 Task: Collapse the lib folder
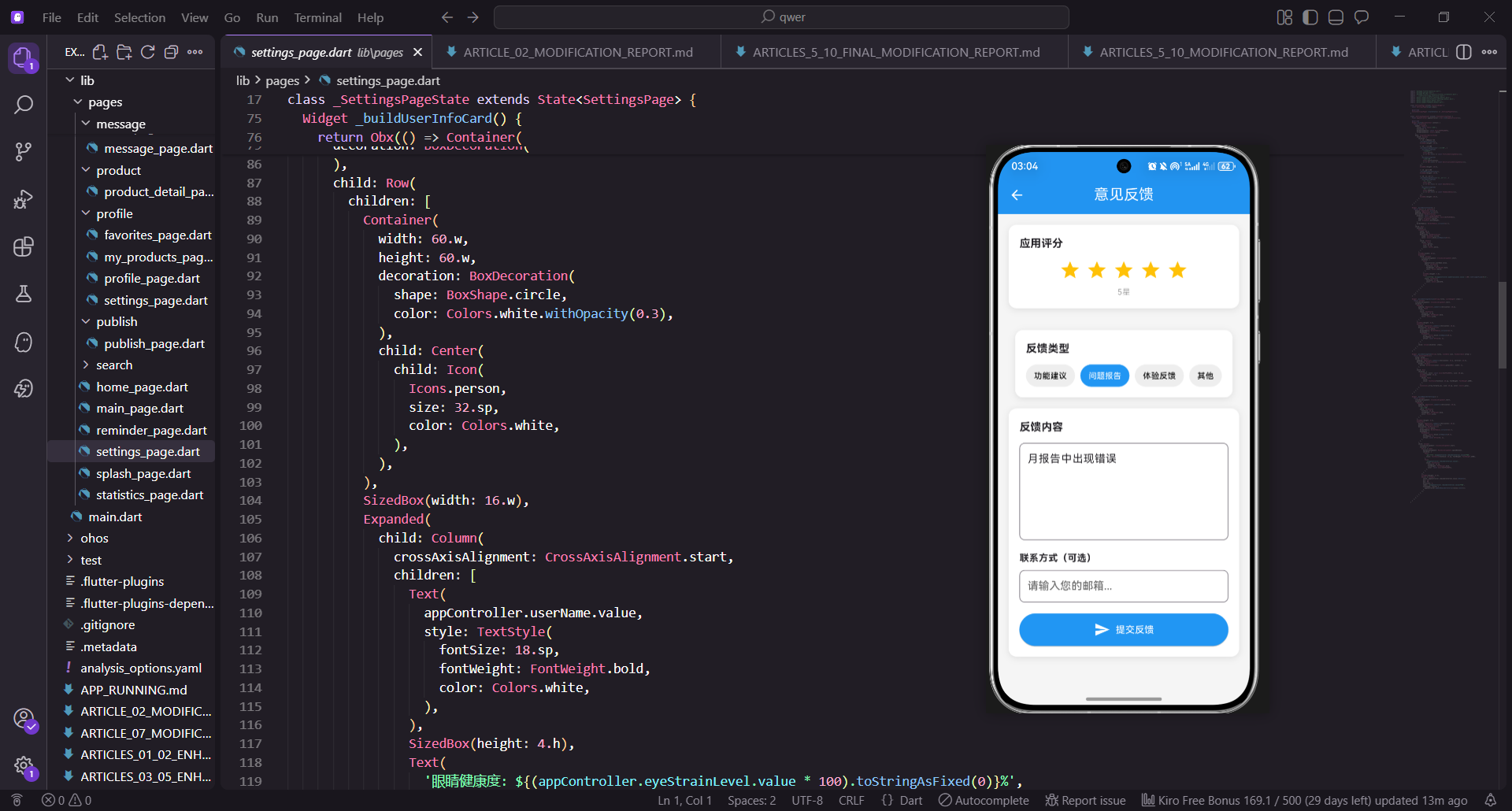(x=87, y=80)
